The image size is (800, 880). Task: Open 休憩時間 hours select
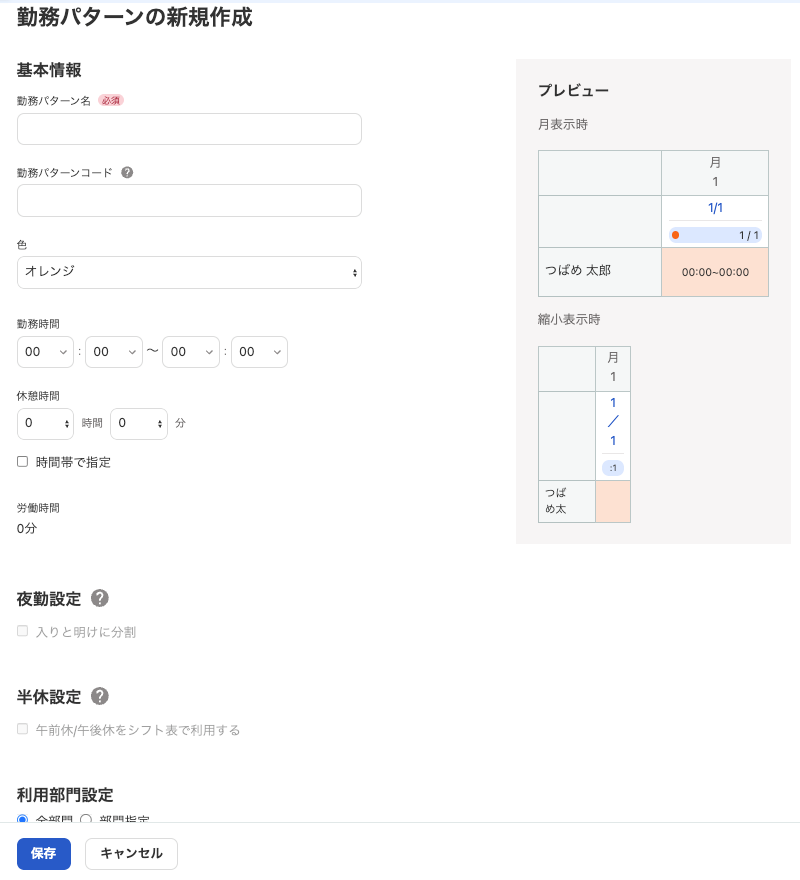[45, 423]
